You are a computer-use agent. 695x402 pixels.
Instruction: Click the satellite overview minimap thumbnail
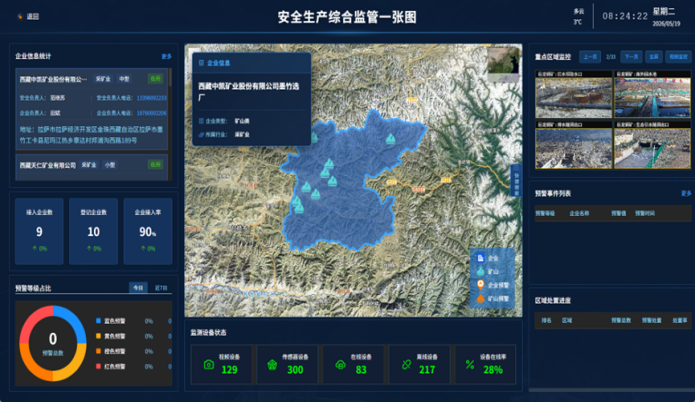[503, 63]
